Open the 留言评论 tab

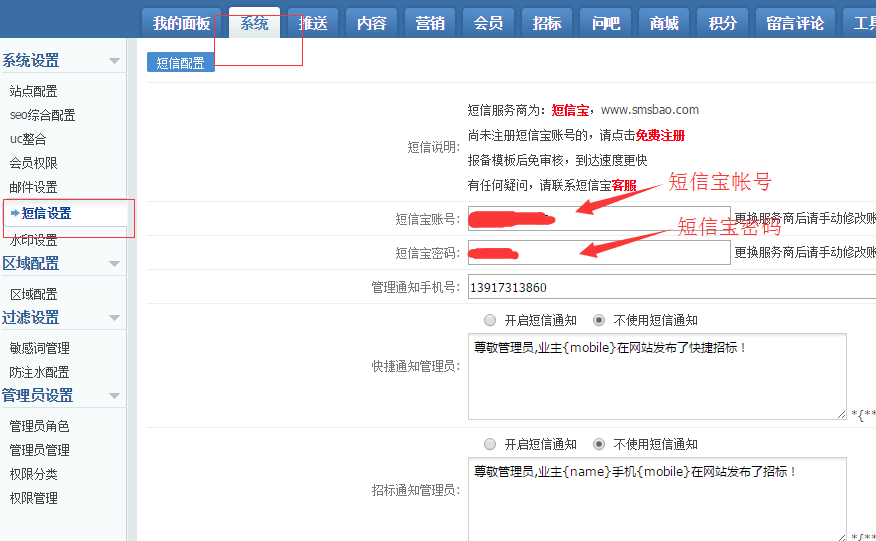(x=795, y=23)
